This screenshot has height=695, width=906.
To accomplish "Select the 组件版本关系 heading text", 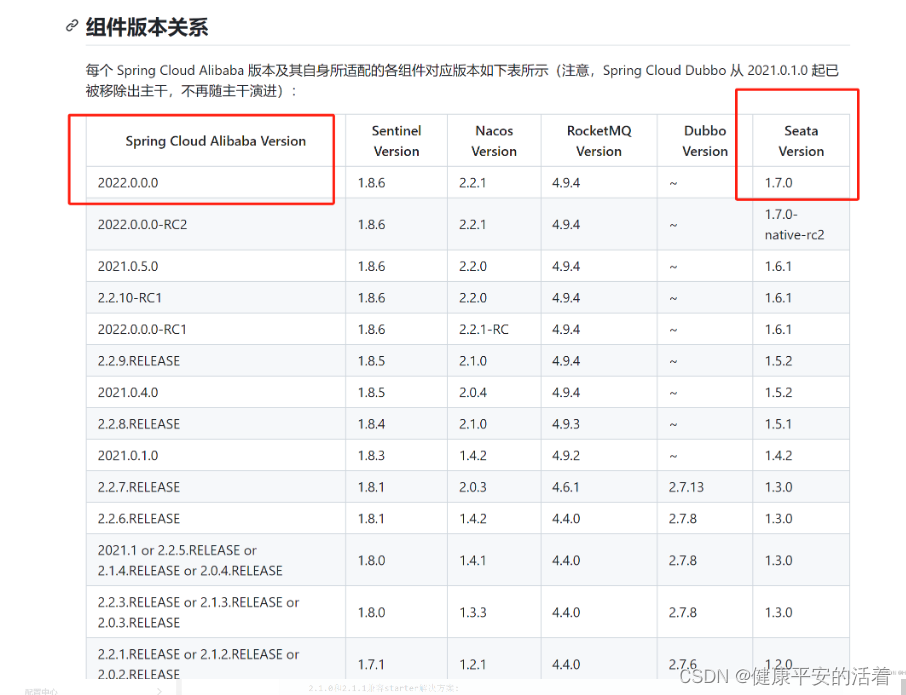I will (147, 27).
